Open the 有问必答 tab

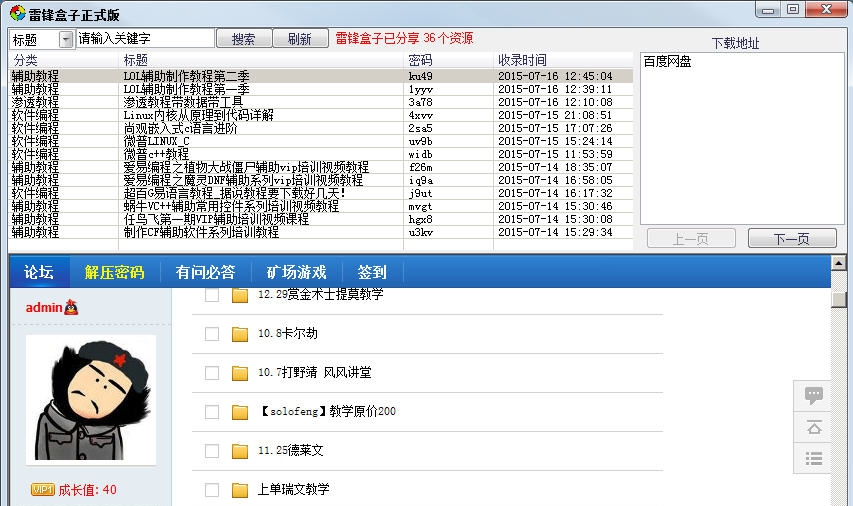(x=205, y=272)
